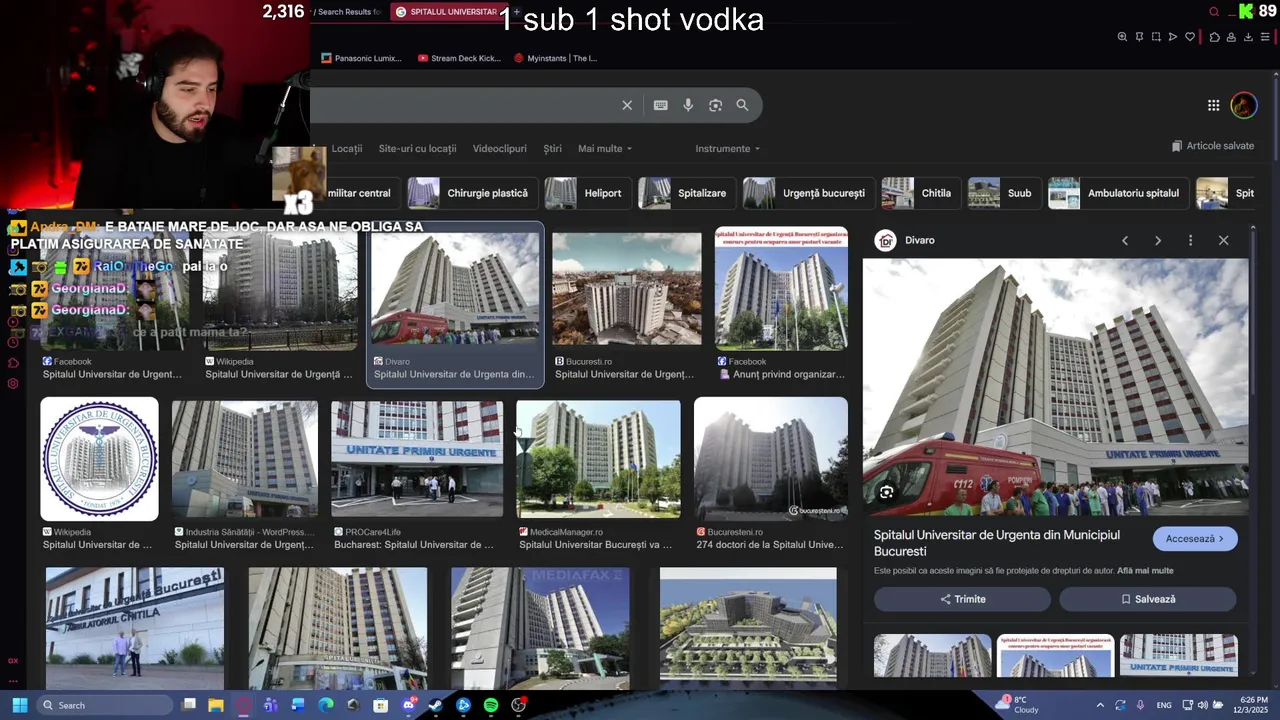Clear the Google search box with X
The width and height of the screenshot is (1280, 720).
coord(627,105)
